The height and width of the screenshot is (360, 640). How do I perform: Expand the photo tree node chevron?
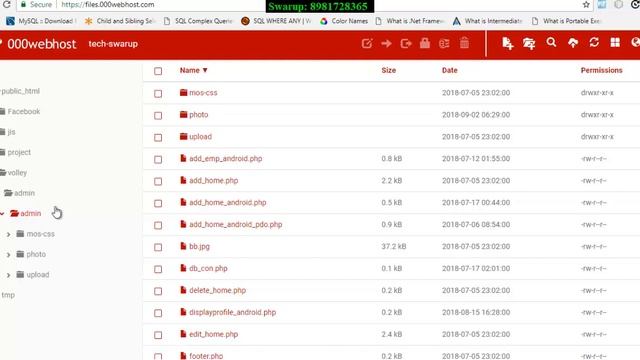(8, 255)
